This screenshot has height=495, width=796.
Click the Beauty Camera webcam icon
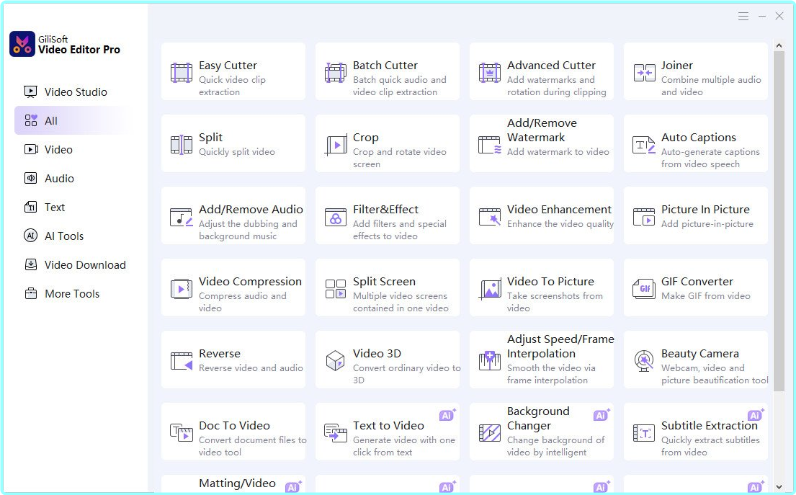(x=644, y=361)
